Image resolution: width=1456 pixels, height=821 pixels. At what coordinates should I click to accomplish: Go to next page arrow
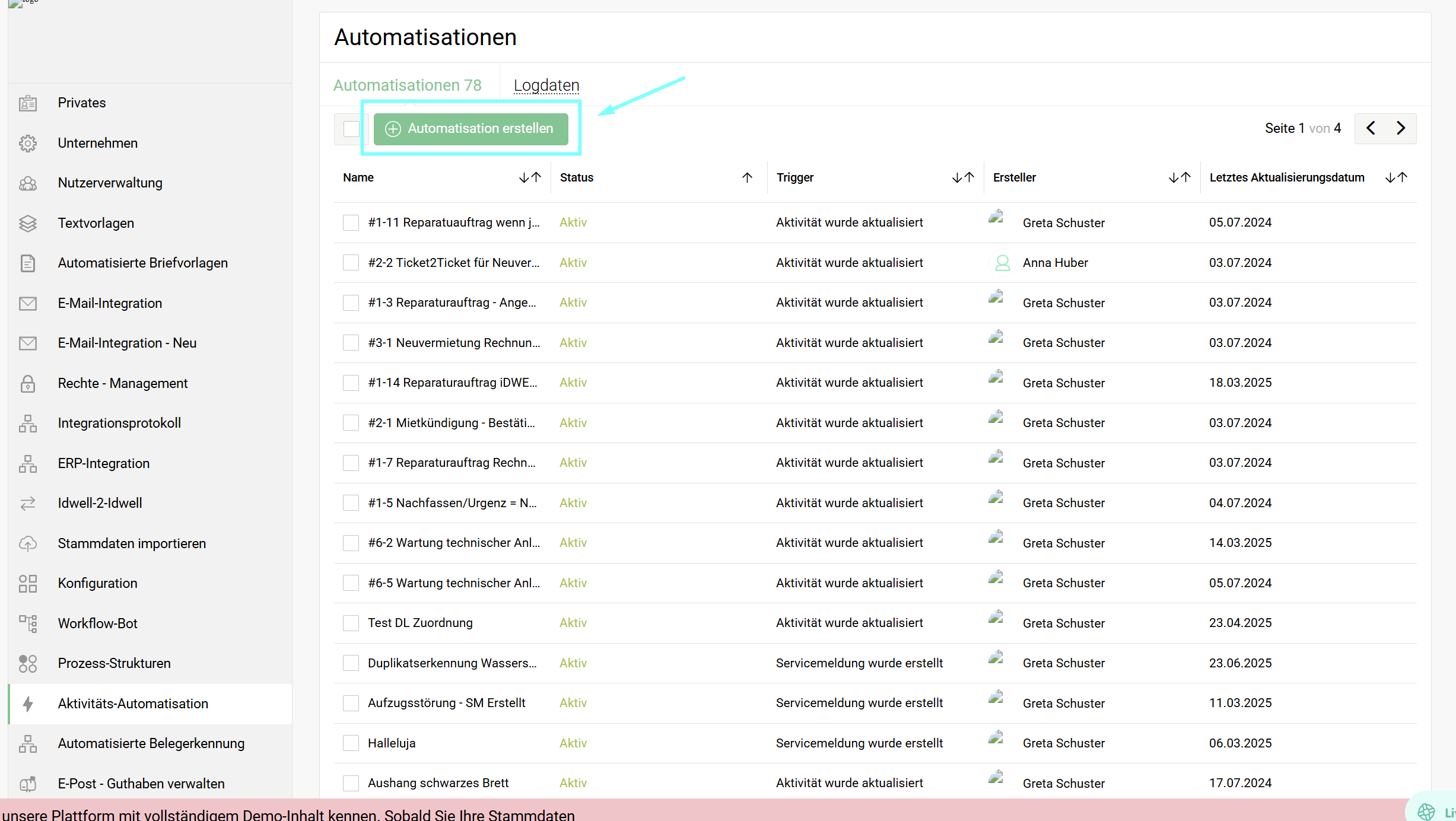(1401, 128)
